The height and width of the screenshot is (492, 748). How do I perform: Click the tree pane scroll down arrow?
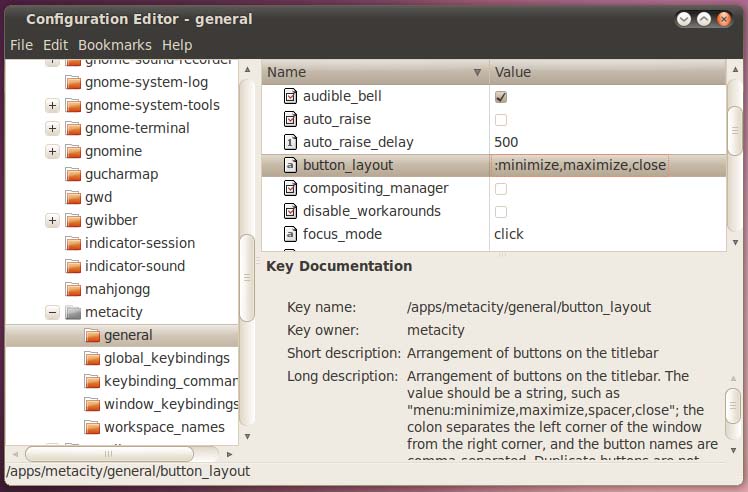(x=247, y=437)
